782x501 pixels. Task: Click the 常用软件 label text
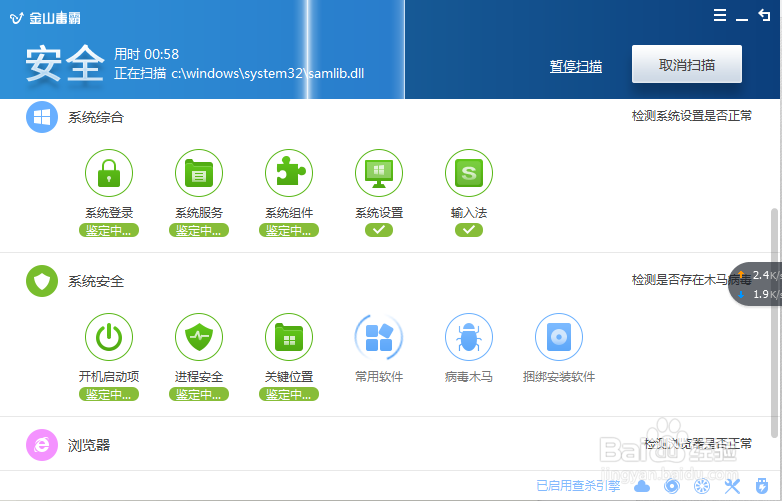(379, 376)
